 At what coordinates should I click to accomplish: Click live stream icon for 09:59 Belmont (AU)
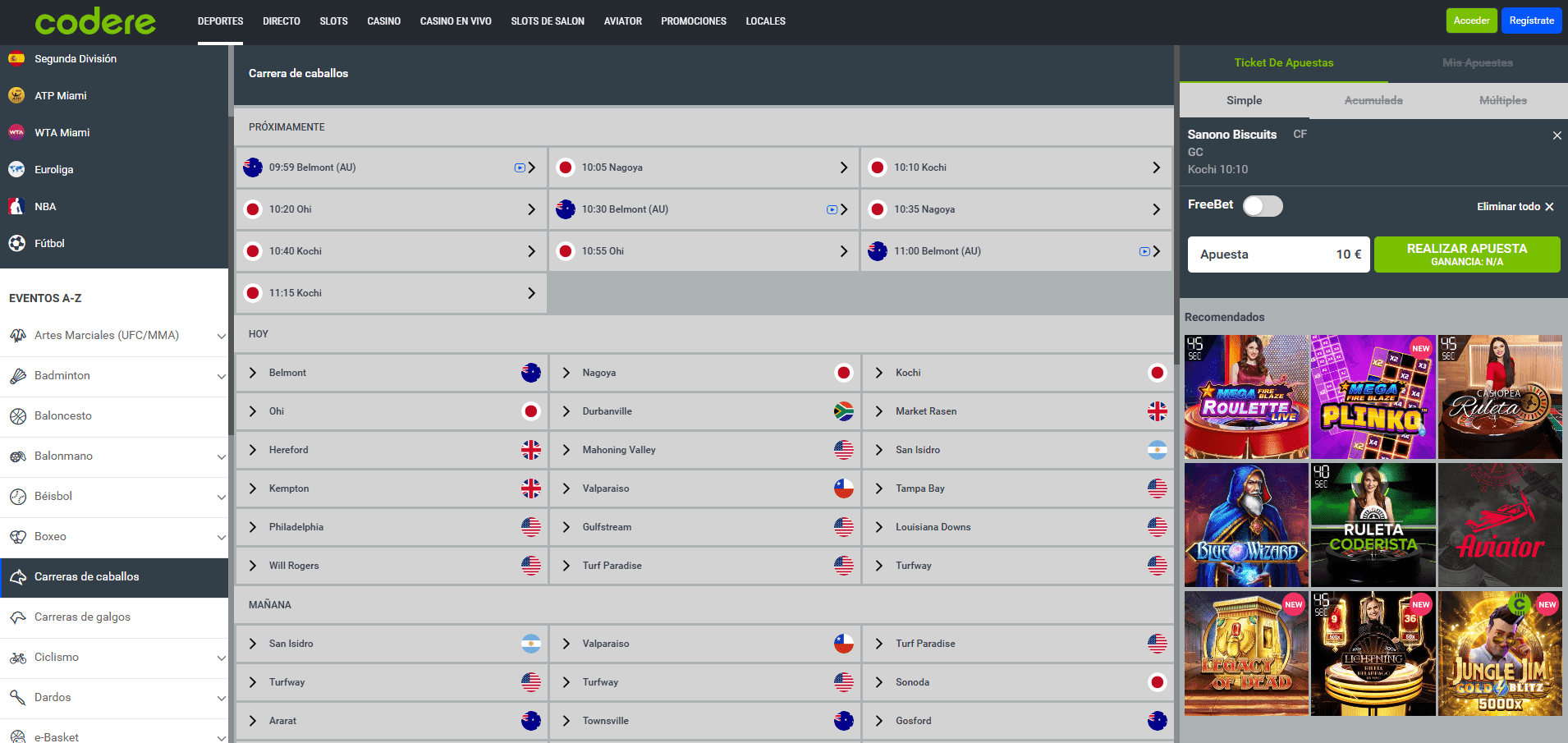click(x=520, y=167)
